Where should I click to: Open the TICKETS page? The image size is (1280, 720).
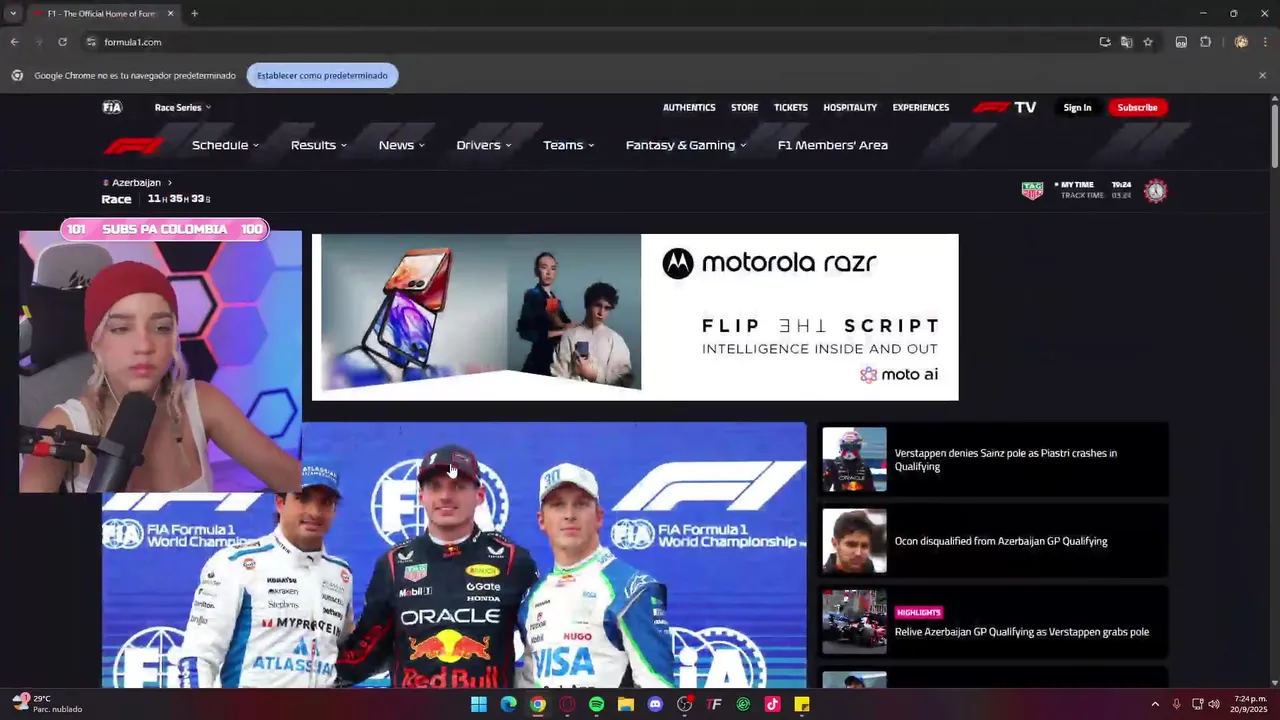791,107
